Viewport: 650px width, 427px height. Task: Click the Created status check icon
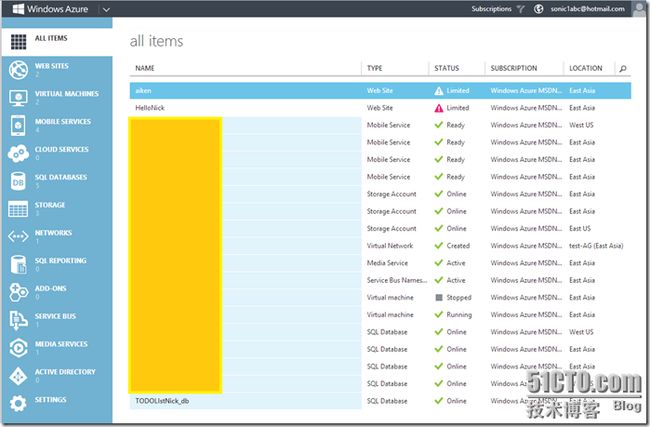pos(439,246)
